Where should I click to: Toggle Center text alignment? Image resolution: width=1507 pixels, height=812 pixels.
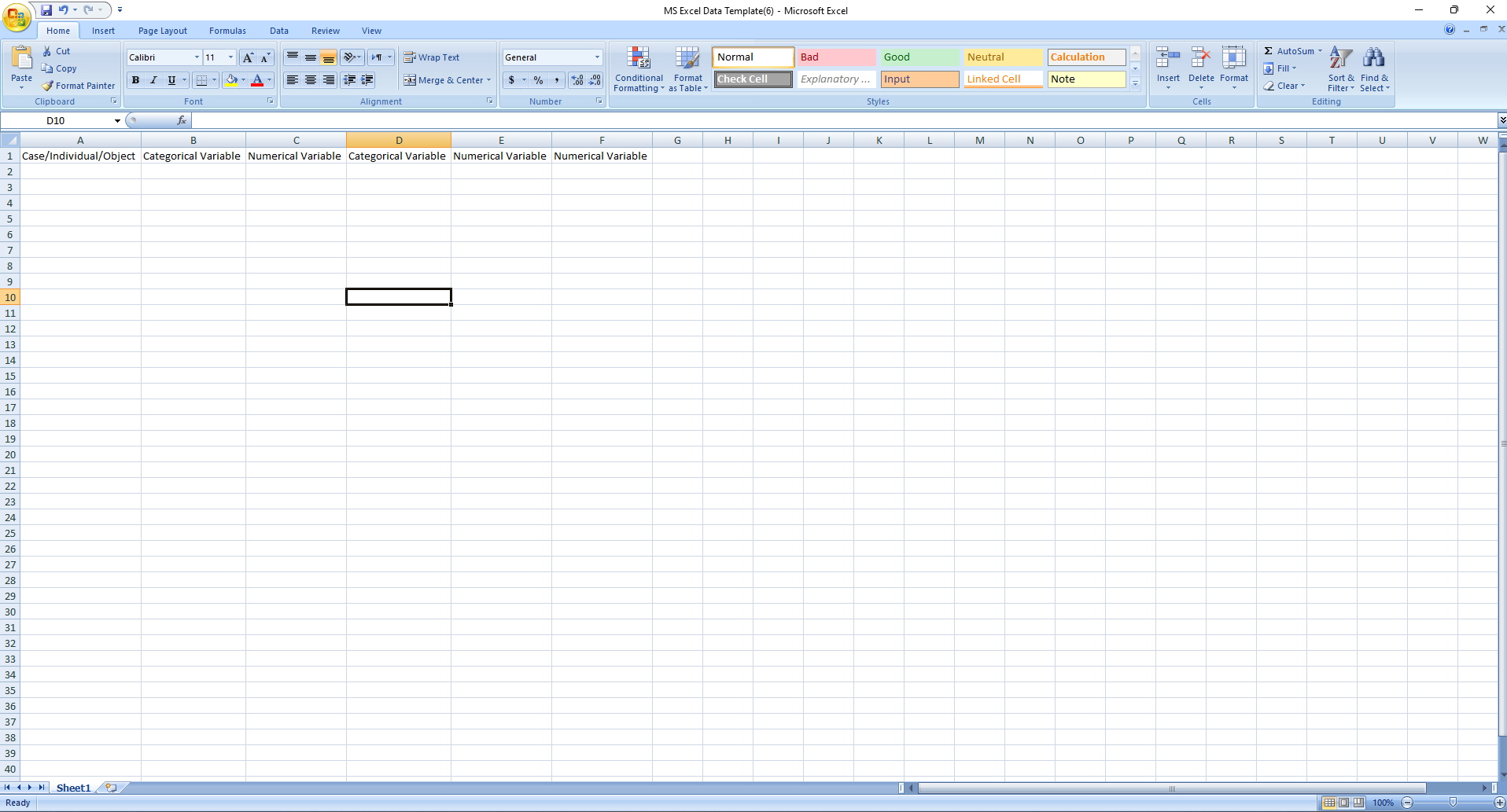point(311,80)
